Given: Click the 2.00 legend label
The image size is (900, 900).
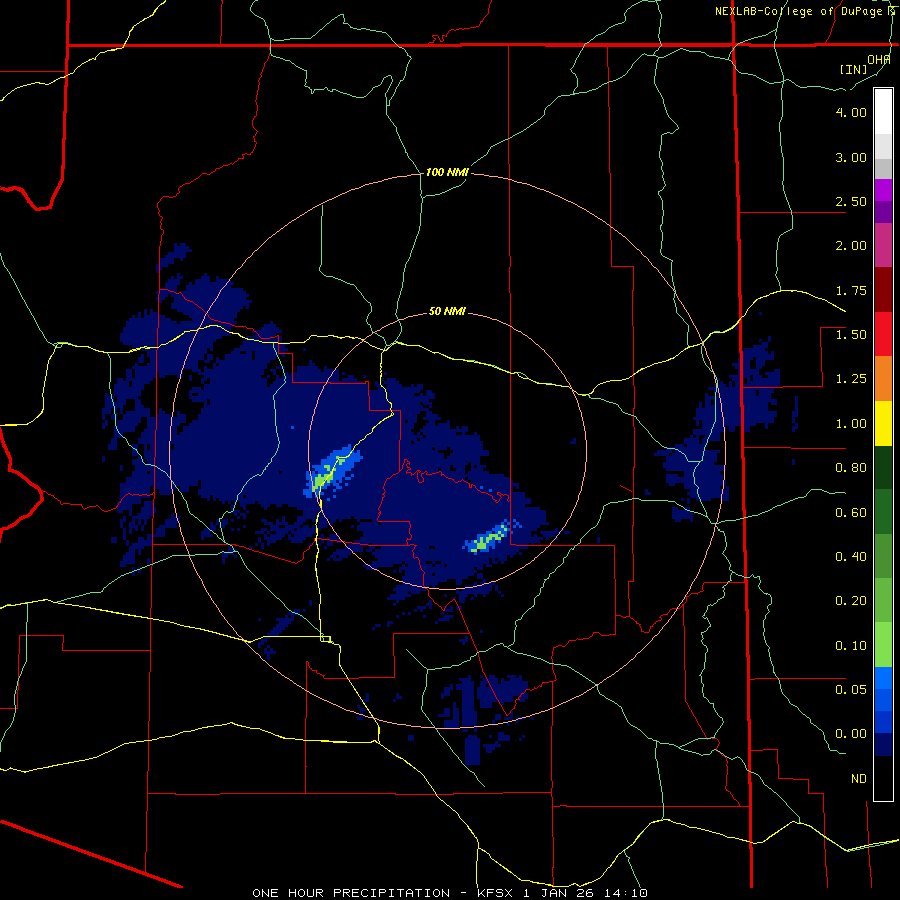Looking at the screenshot, I should coord(851,245).
